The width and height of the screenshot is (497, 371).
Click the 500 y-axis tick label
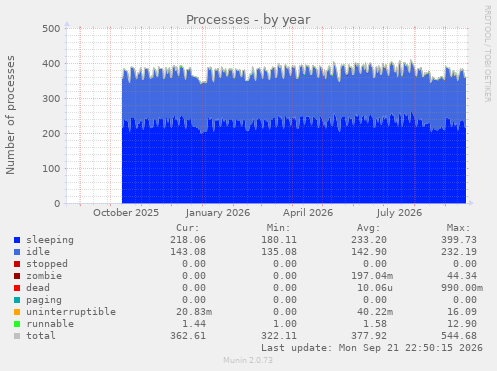click(x=51, y=29)
